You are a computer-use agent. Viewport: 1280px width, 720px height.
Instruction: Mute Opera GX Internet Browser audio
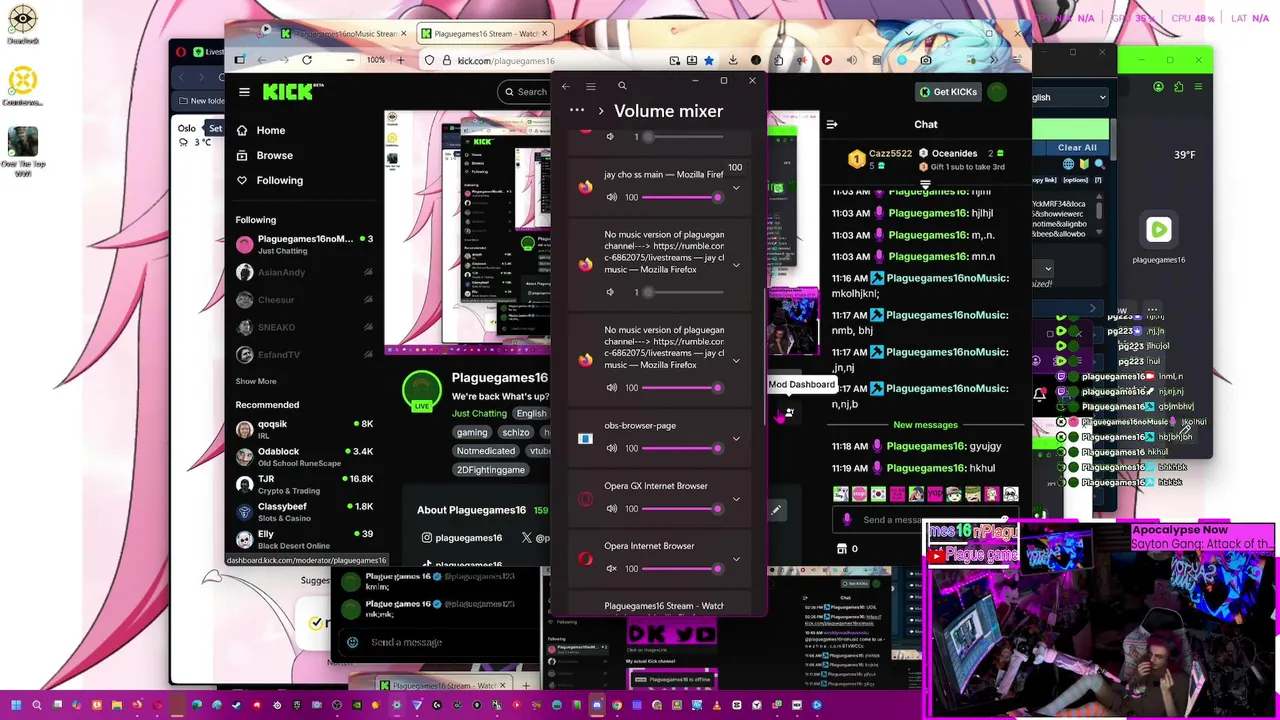(611, 508)
